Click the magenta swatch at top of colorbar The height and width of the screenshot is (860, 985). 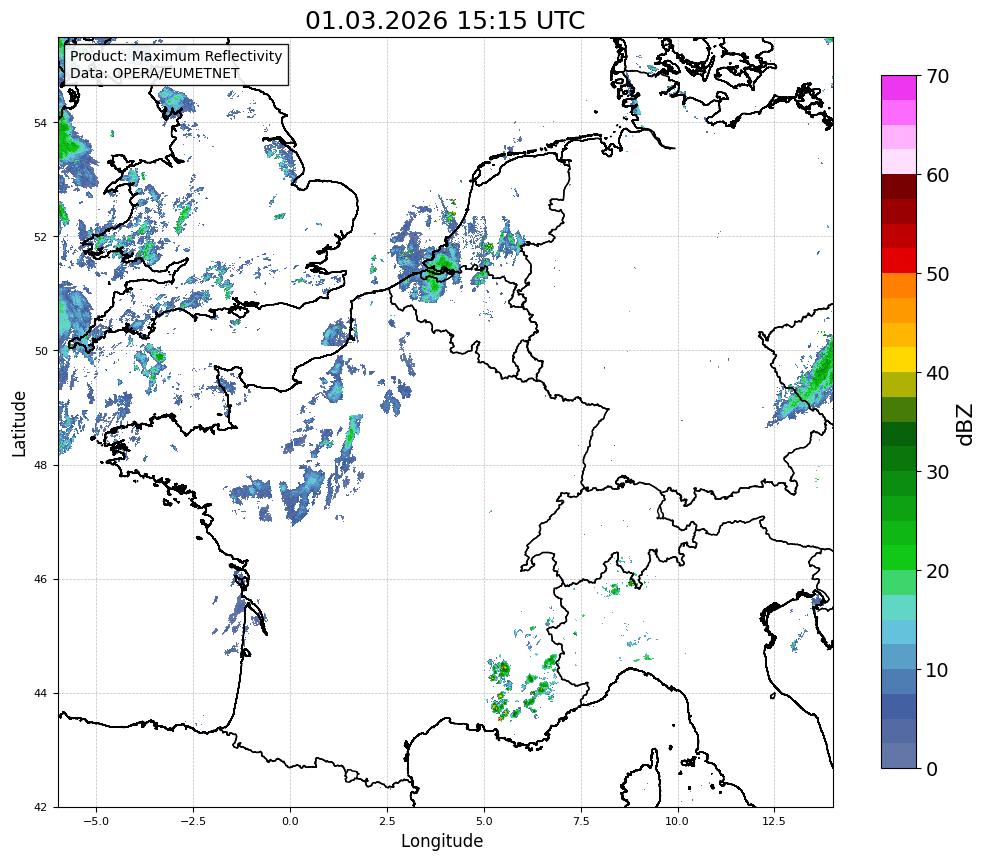tap(899, 88)
